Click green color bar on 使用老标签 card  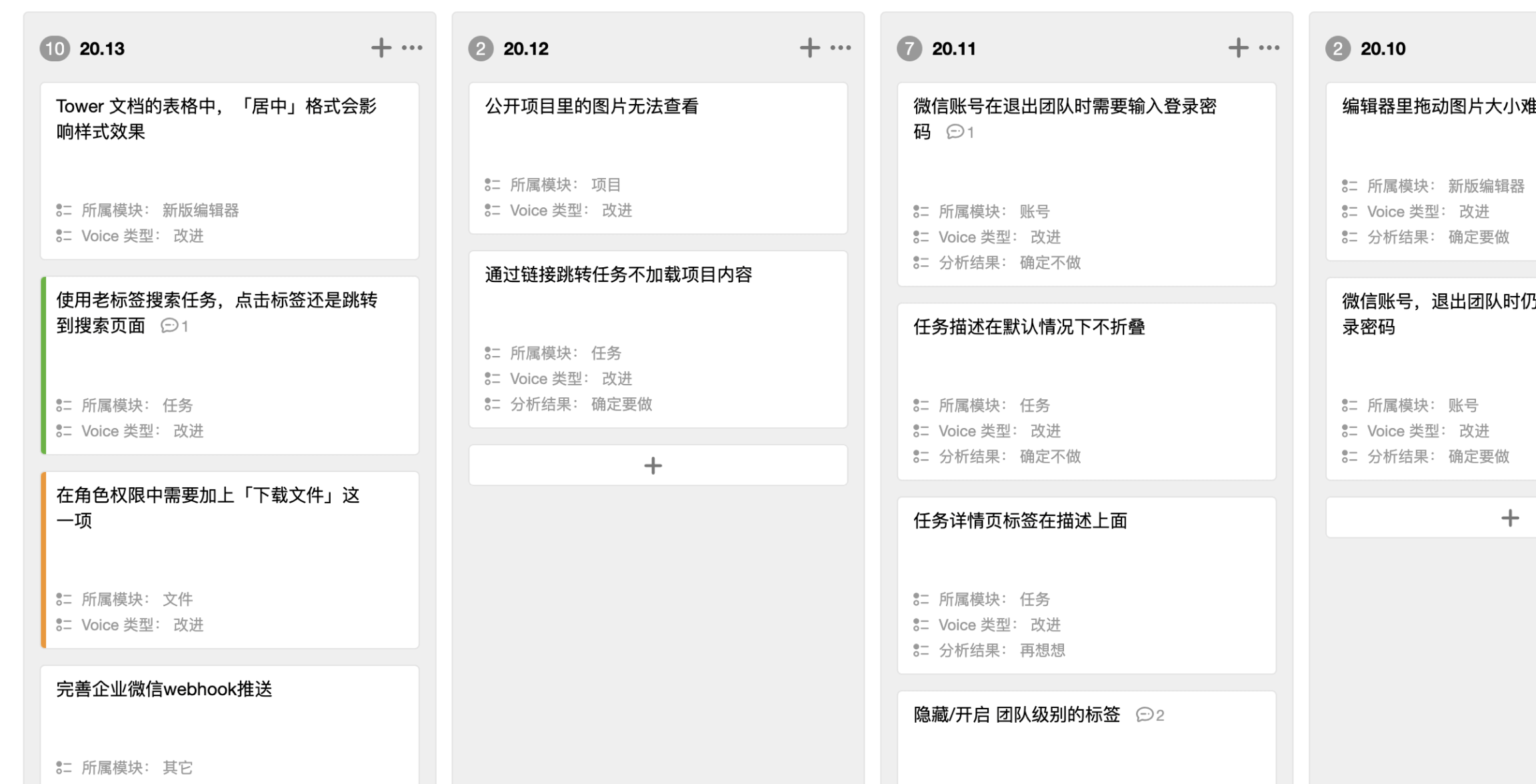(43, 365)
